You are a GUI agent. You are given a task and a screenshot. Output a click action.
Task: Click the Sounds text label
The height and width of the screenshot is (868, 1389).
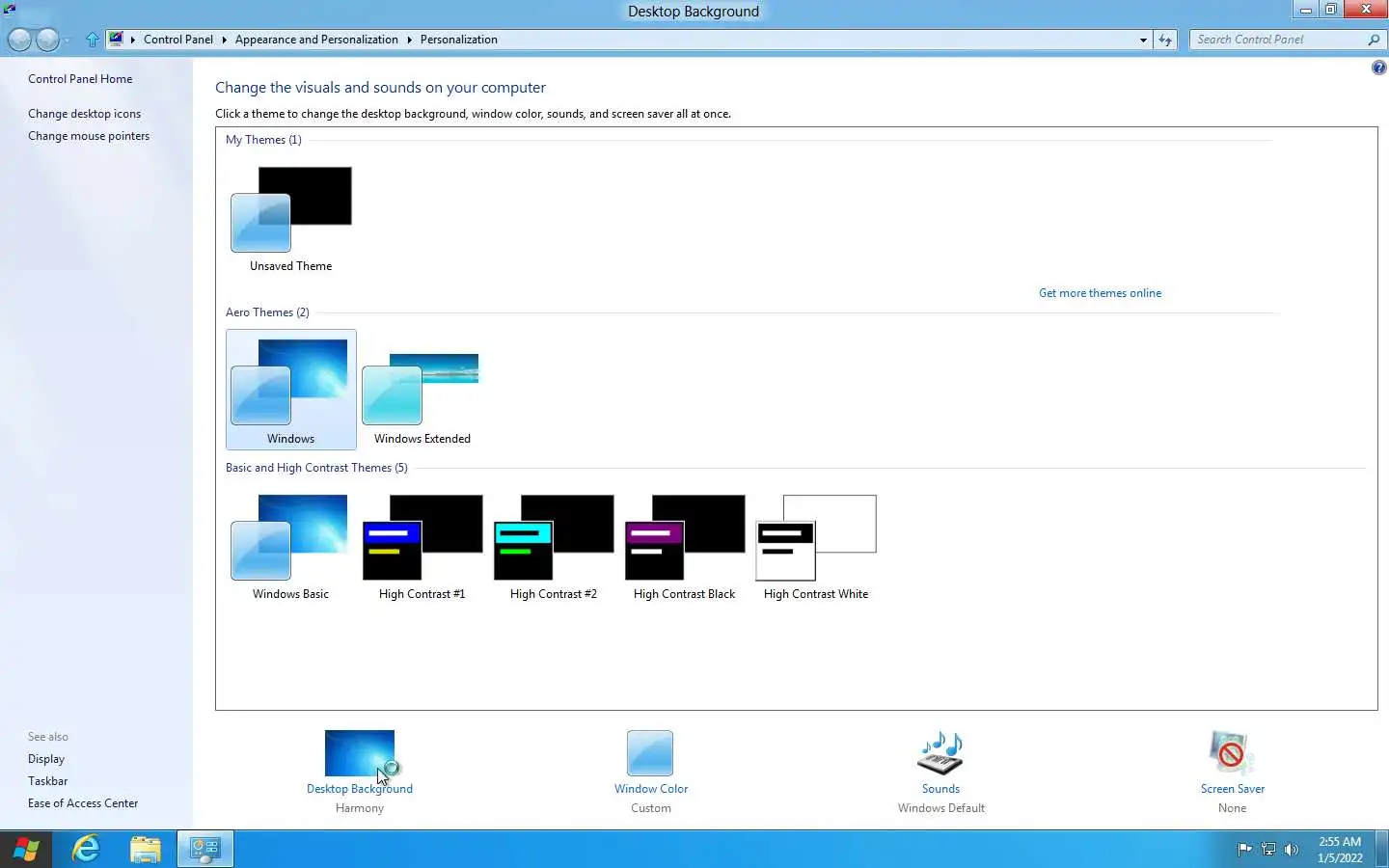[x=940, y=789]
